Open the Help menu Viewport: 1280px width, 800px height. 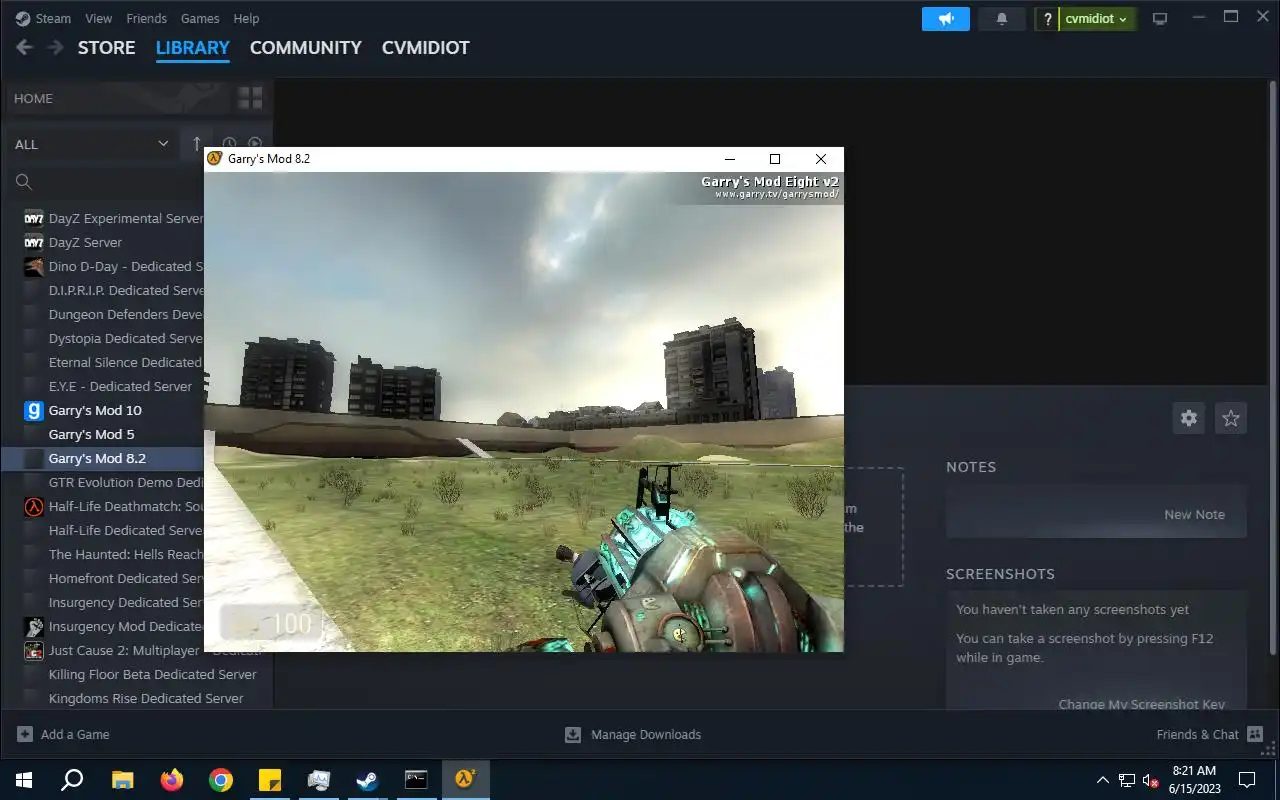[x=246, y=18]
